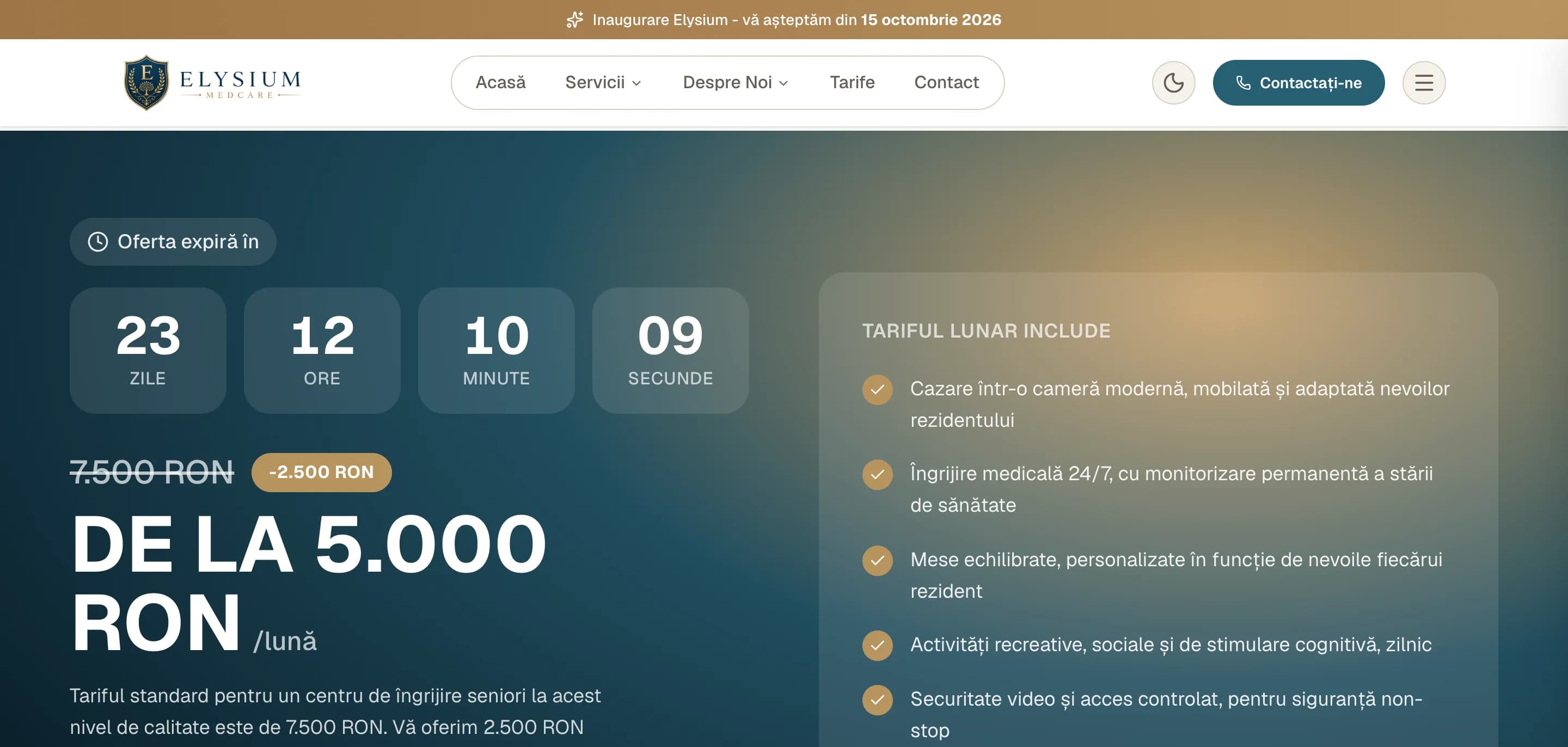Click checkmark icon next to Securitate video
This screenshot has width=1568, height=747.
click(877, 700)
